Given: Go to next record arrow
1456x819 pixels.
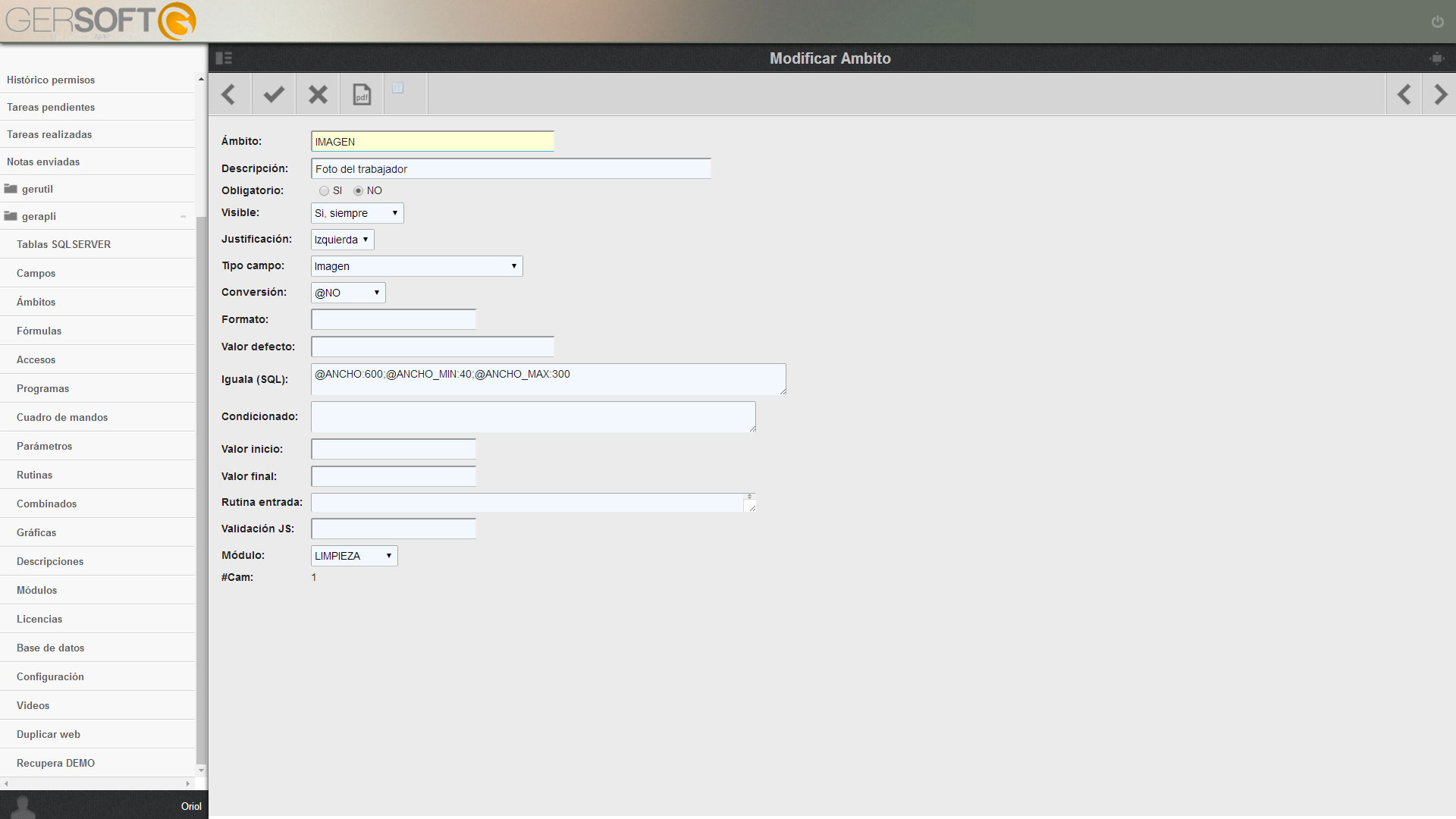Looking at the screenshot, I should point(1440,95).
